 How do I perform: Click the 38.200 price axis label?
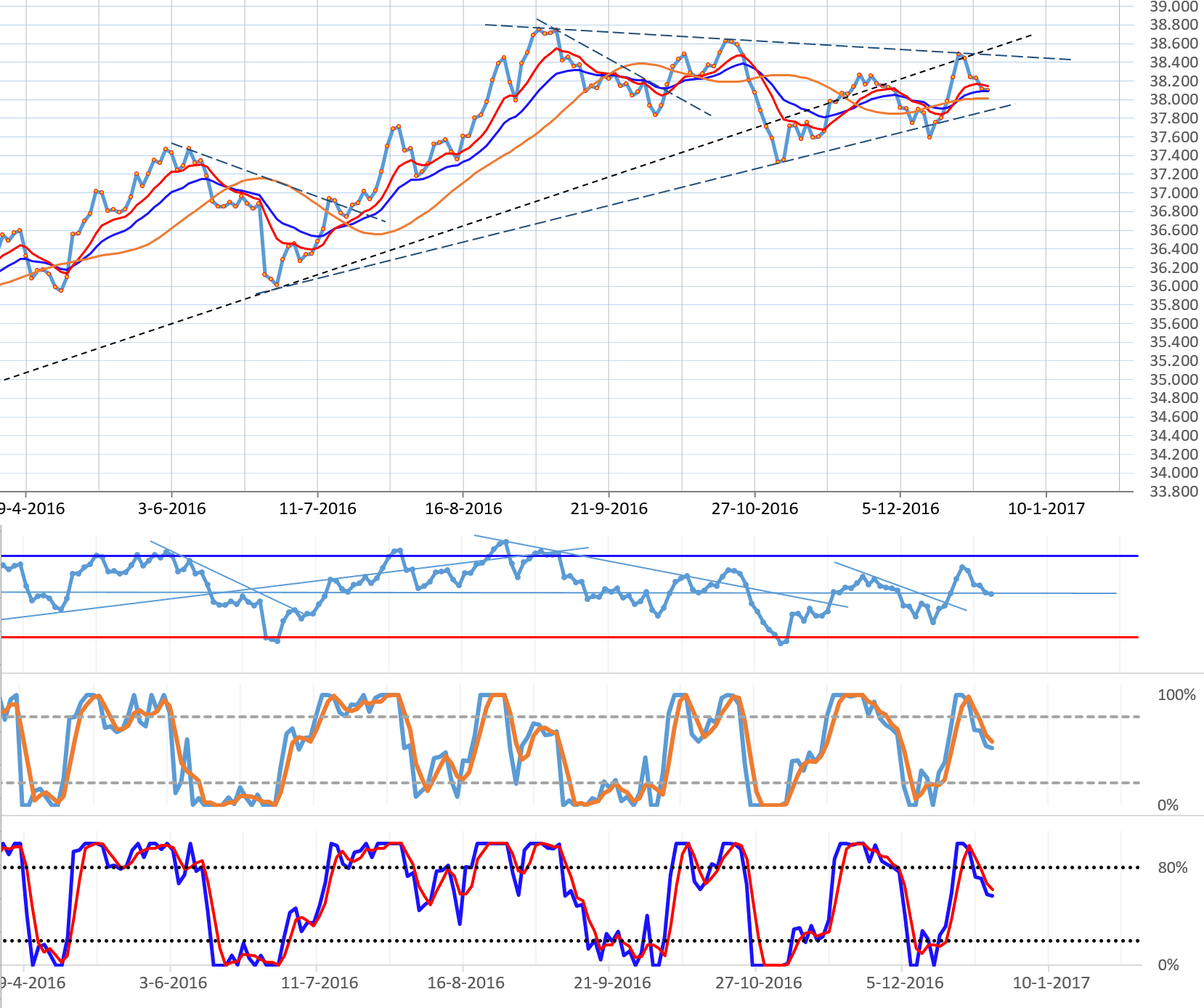(1174, 81)
